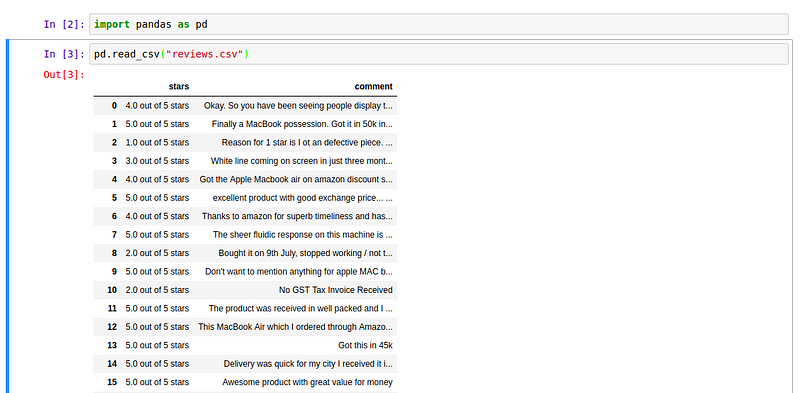Click the stars column header
This screenshot has height=393, width=800.
(179, 86)
